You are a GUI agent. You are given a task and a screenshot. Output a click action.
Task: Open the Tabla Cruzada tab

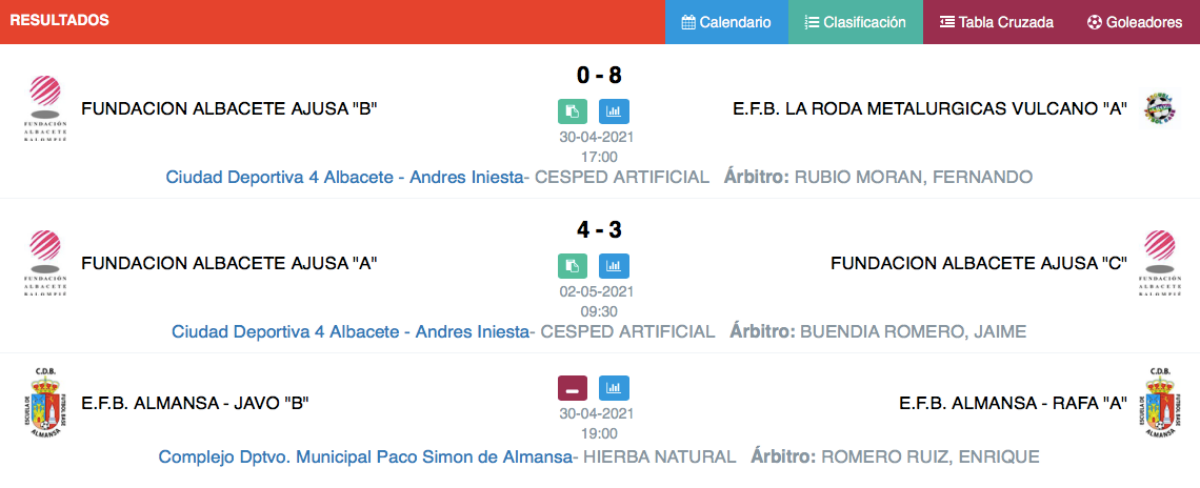(x=996, y=22)
